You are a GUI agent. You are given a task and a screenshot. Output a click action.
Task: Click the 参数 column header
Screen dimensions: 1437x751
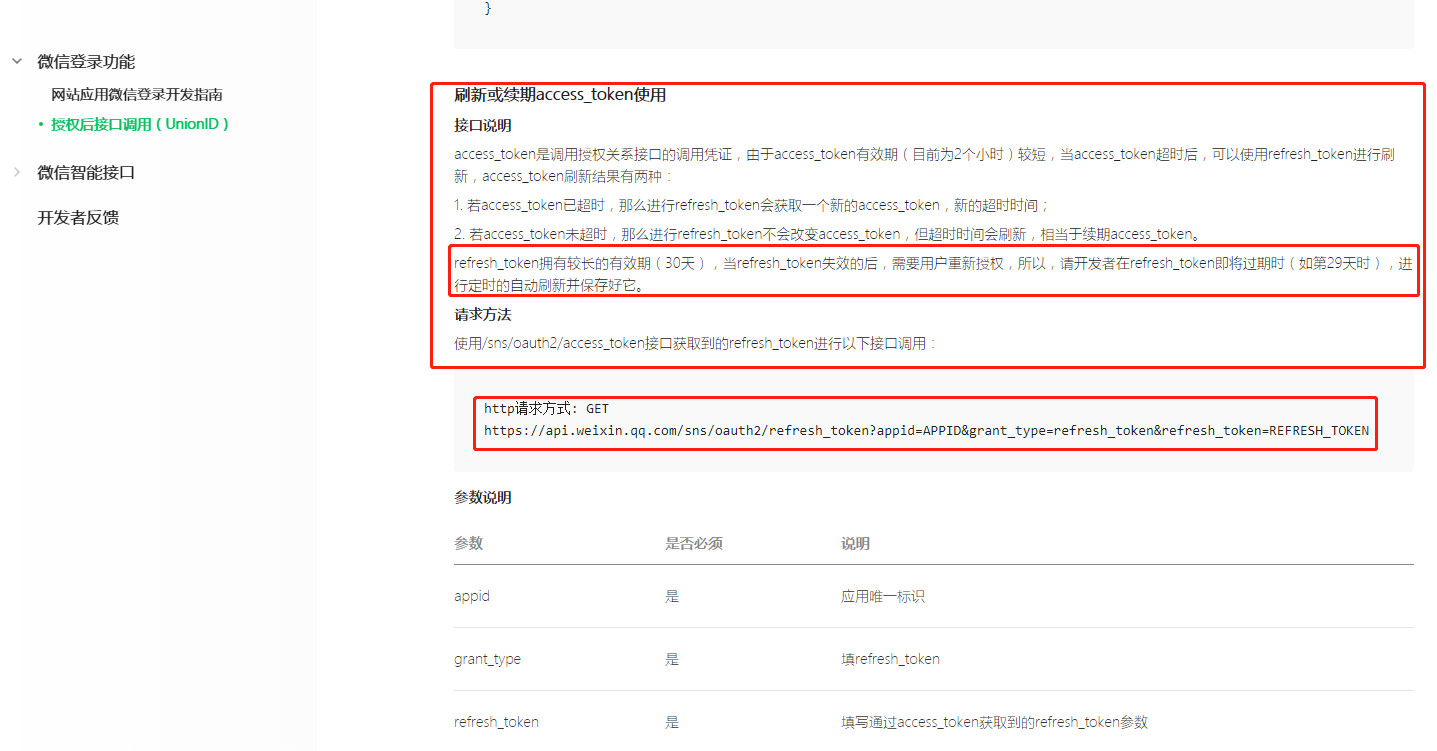(x=468, y=543)
